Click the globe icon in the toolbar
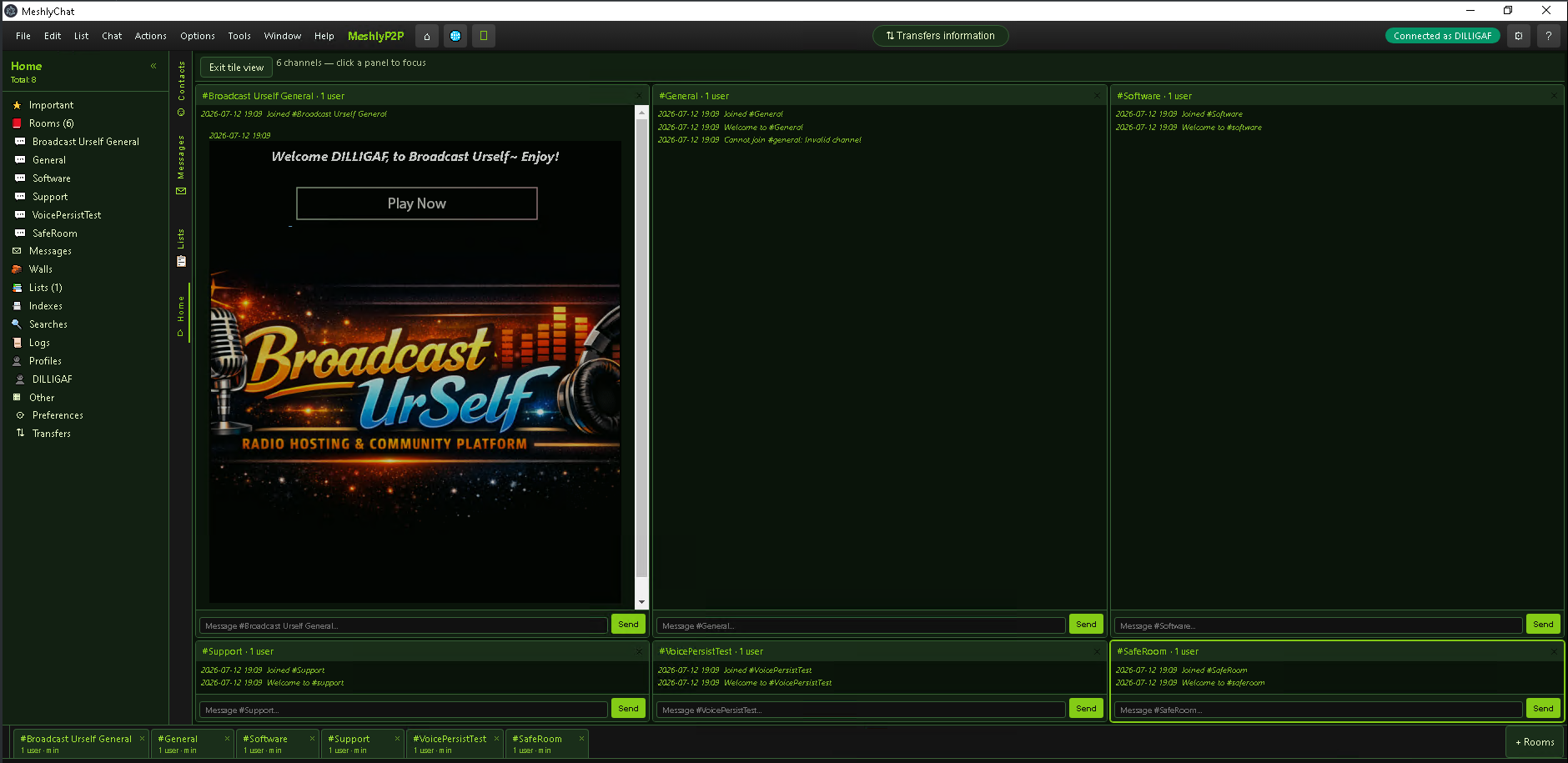The image size is (1568, 763). (x=455, y=36)
